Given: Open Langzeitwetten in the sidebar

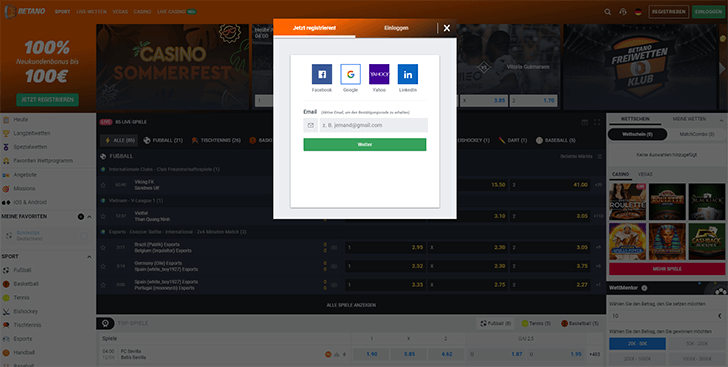Looking at the screenshot, I should 32,133.
